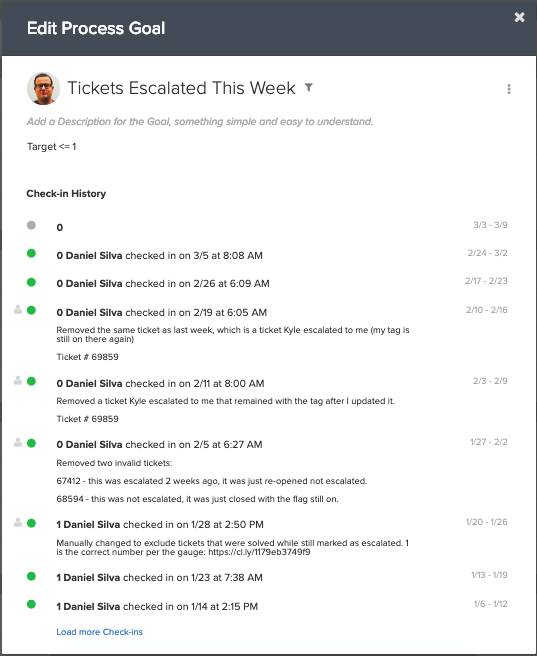Open the three-dot more options menu
537x656 pixels.
509,89
